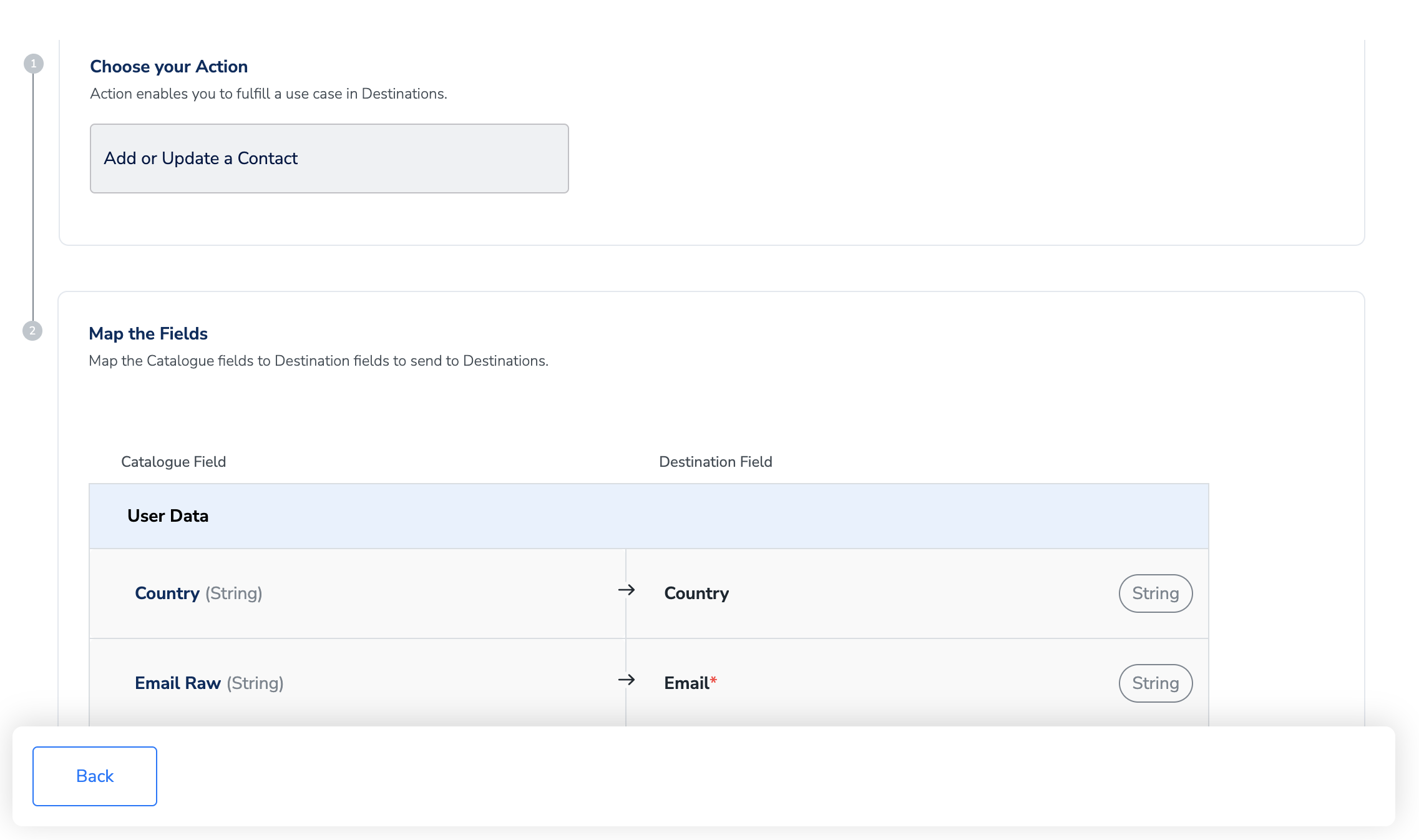Click the Map Catalogue fields description text
The height and width of the screenshot is (840, 1419).
click(x=318, y=361)
